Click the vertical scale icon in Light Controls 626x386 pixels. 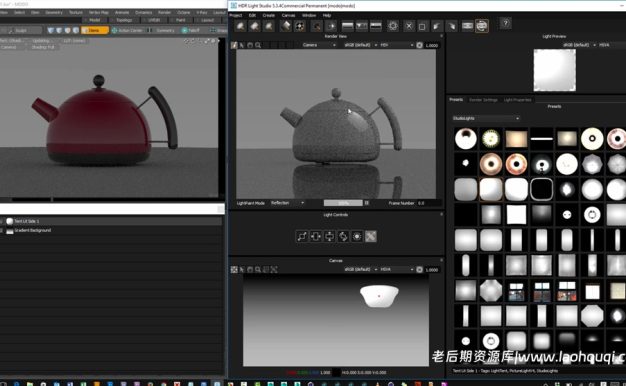(x=329, y=236)
